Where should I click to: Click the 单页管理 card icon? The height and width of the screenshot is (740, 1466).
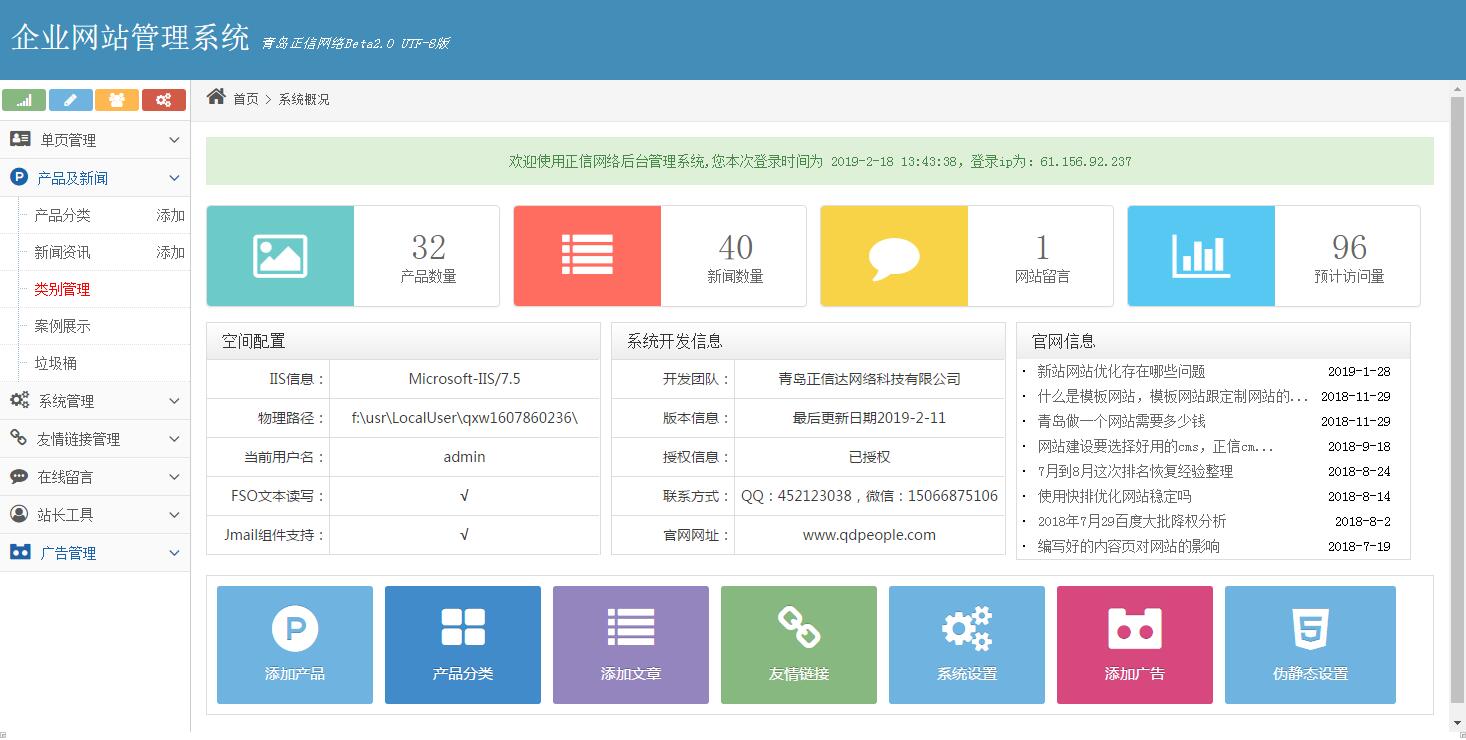pos(20,139)
